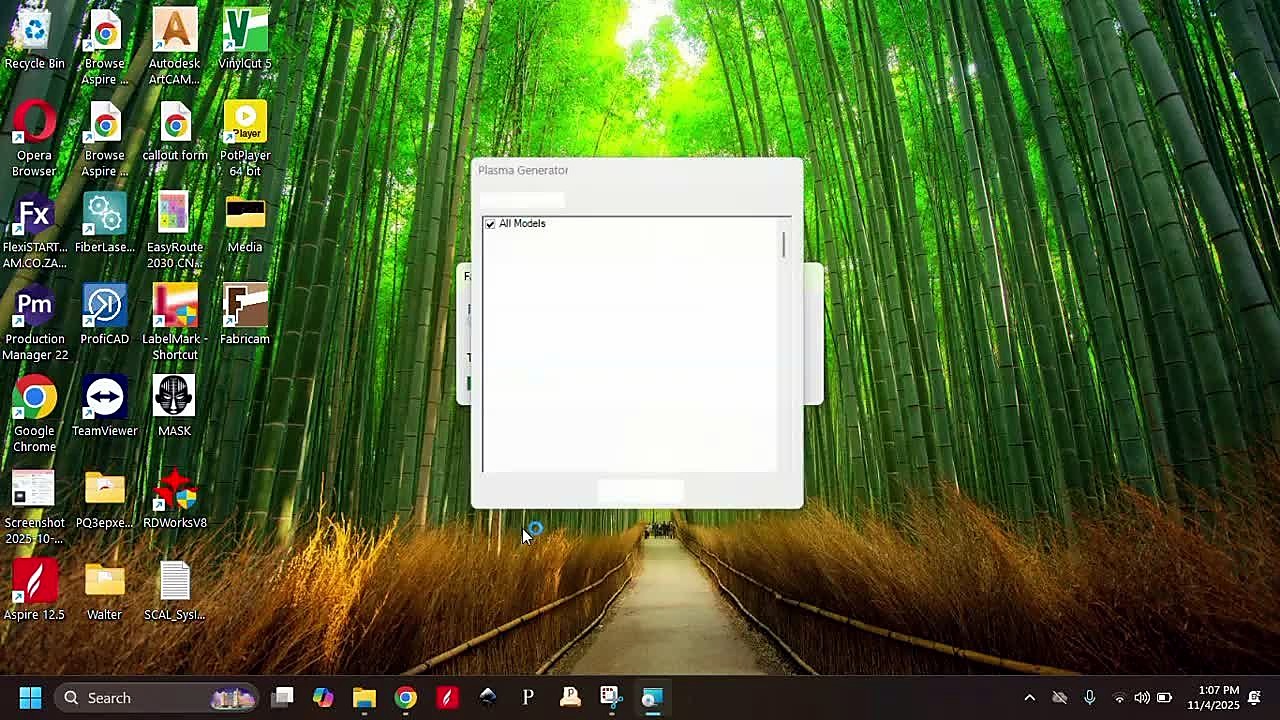This screenshot has width=1280, height=720.
Task: Select the Production Manager 22 icon
Action: pos(34,323)
